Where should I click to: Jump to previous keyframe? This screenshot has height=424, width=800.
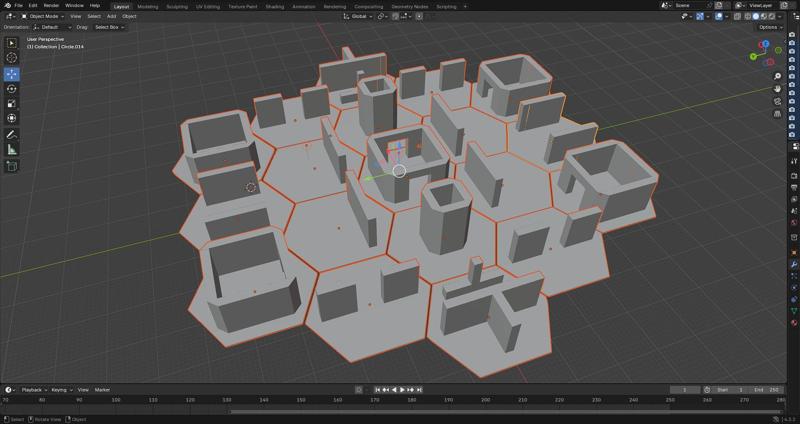coord(386,390)
